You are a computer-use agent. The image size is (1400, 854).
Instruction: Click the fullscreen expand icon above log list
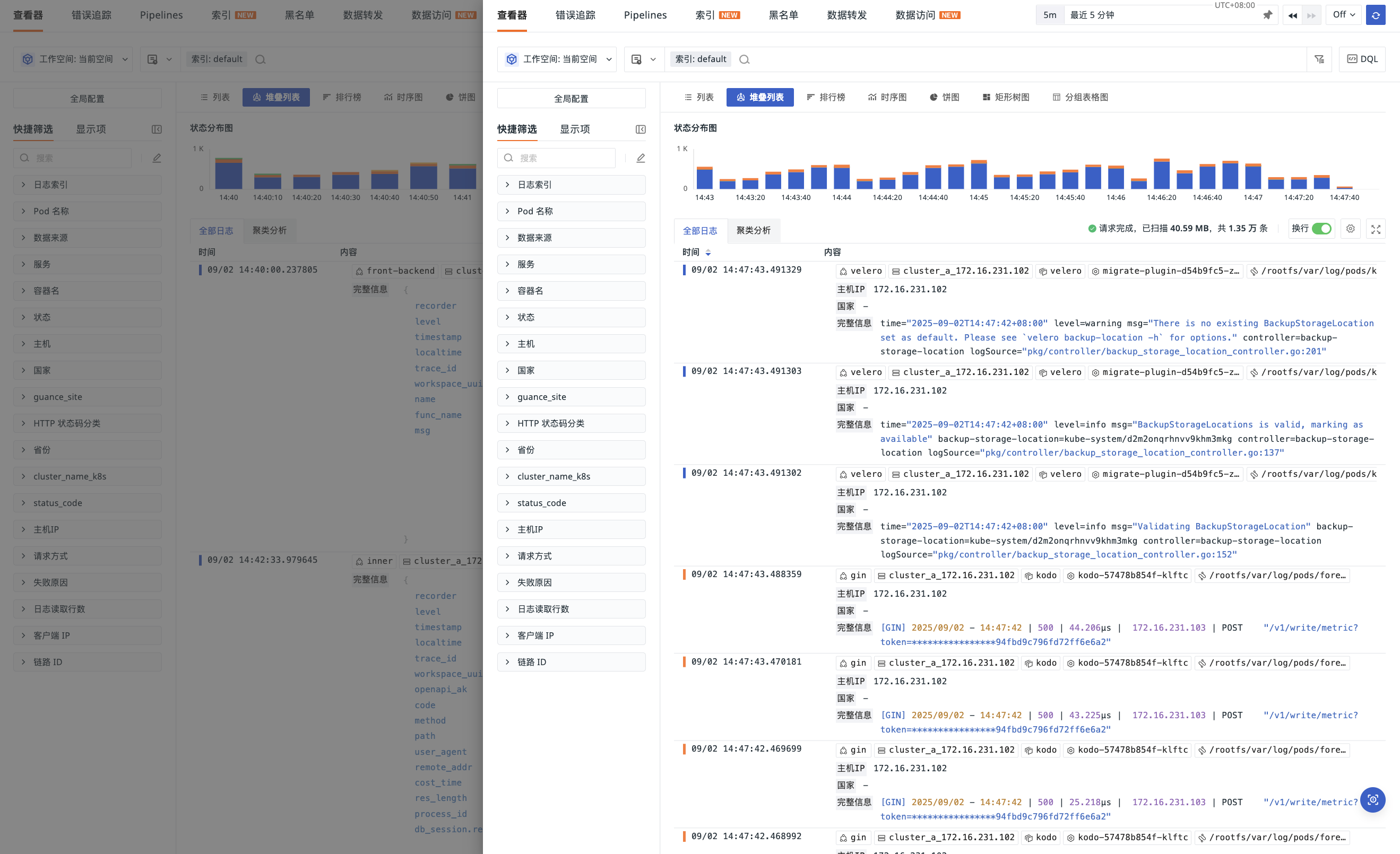1376,229
